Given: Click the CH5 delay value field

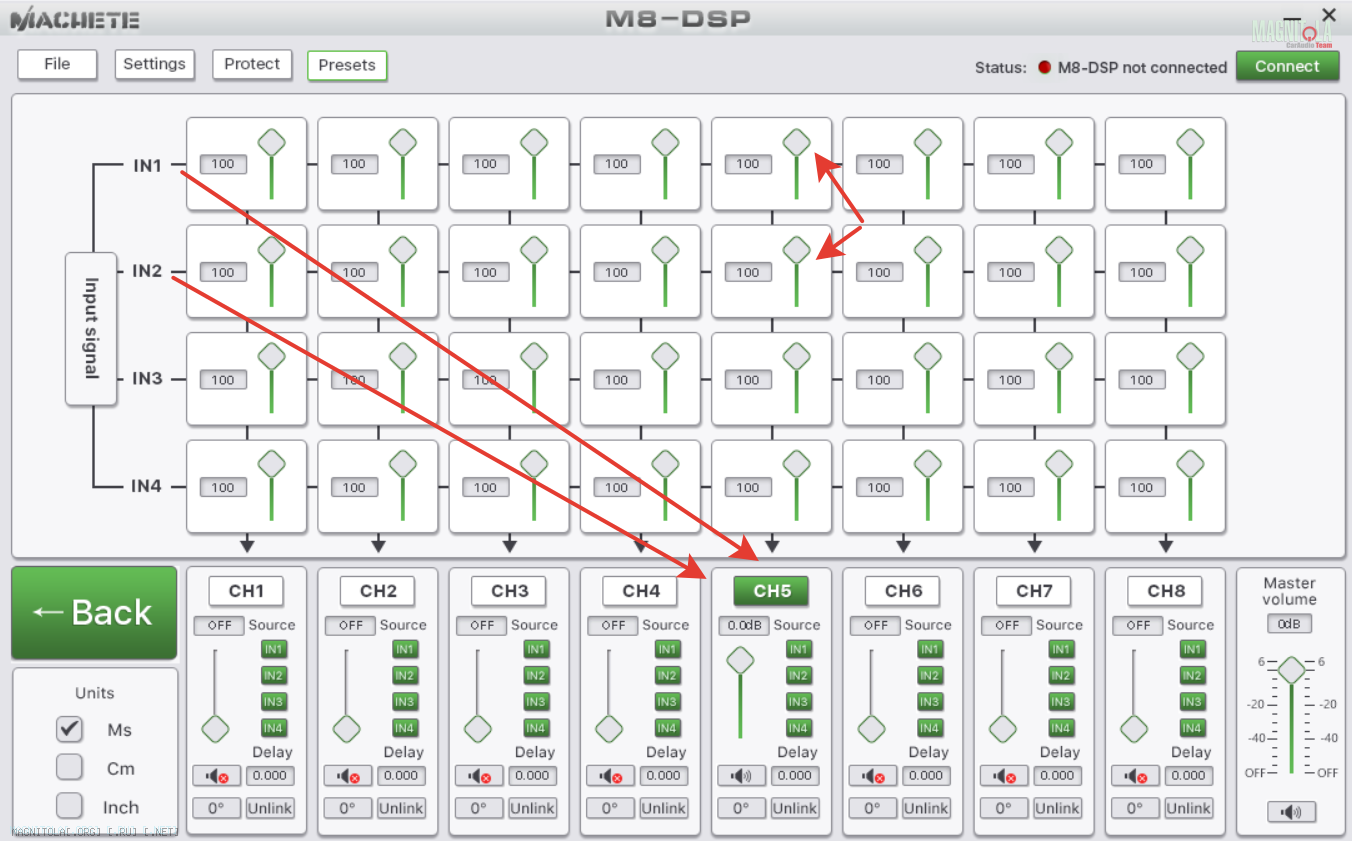Looking at the screenshot, I should point(795,776).
